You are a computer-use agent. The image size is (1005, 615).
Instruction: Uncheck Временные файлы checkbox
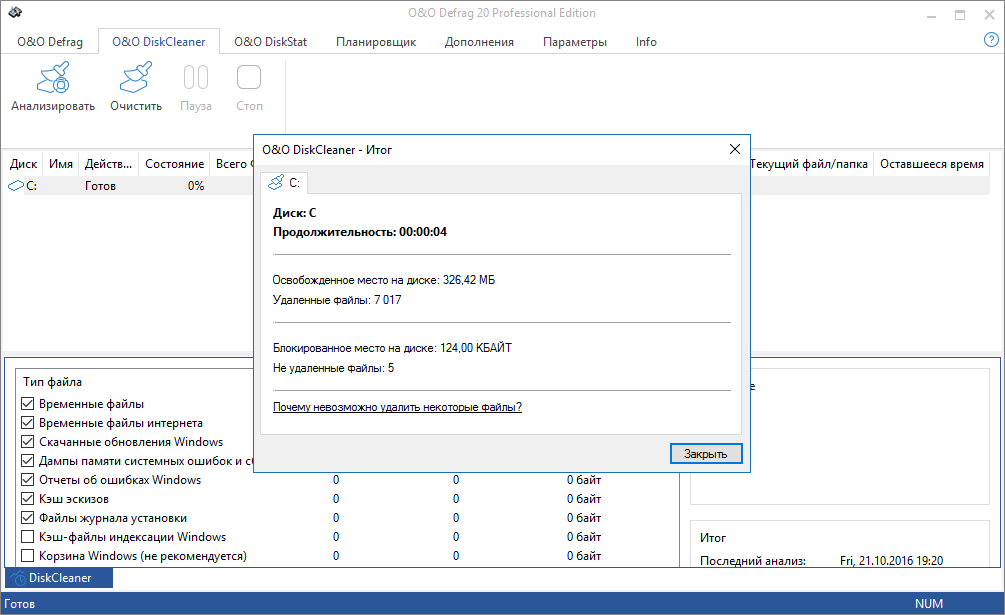tap(28, 404)
